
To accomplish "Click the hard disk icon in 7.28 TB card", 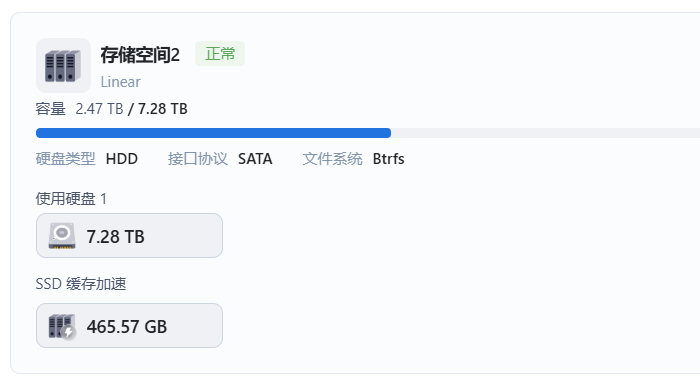I will click(x=62, y=235).
